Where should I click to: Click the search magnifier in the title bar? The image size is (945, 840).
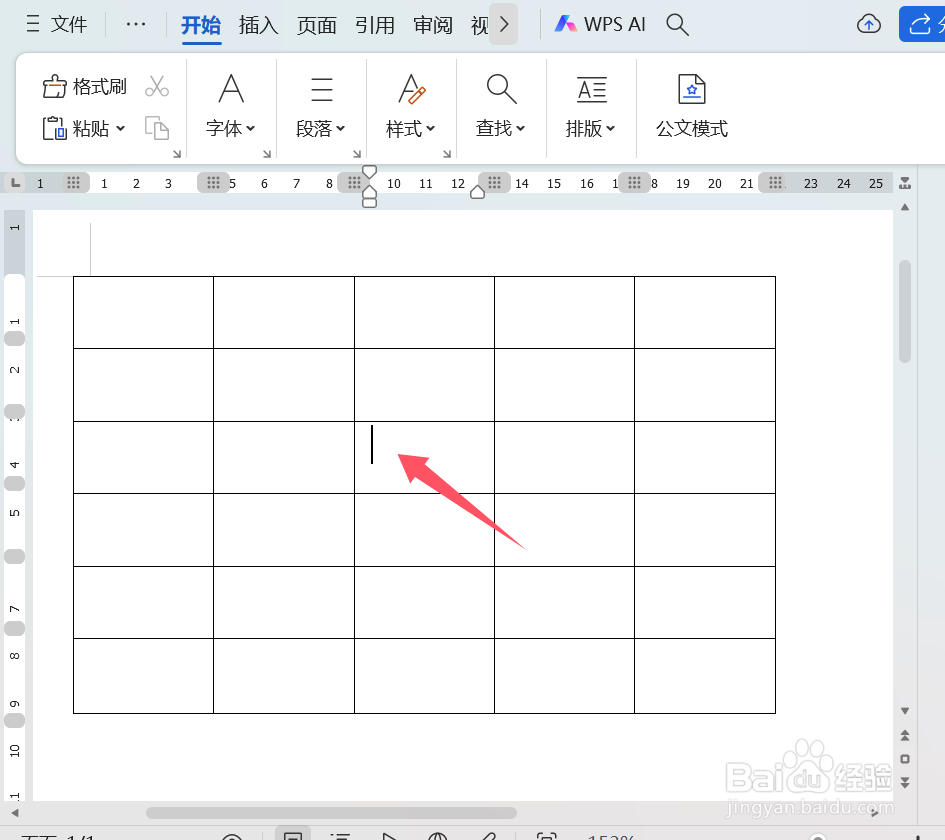677,24
